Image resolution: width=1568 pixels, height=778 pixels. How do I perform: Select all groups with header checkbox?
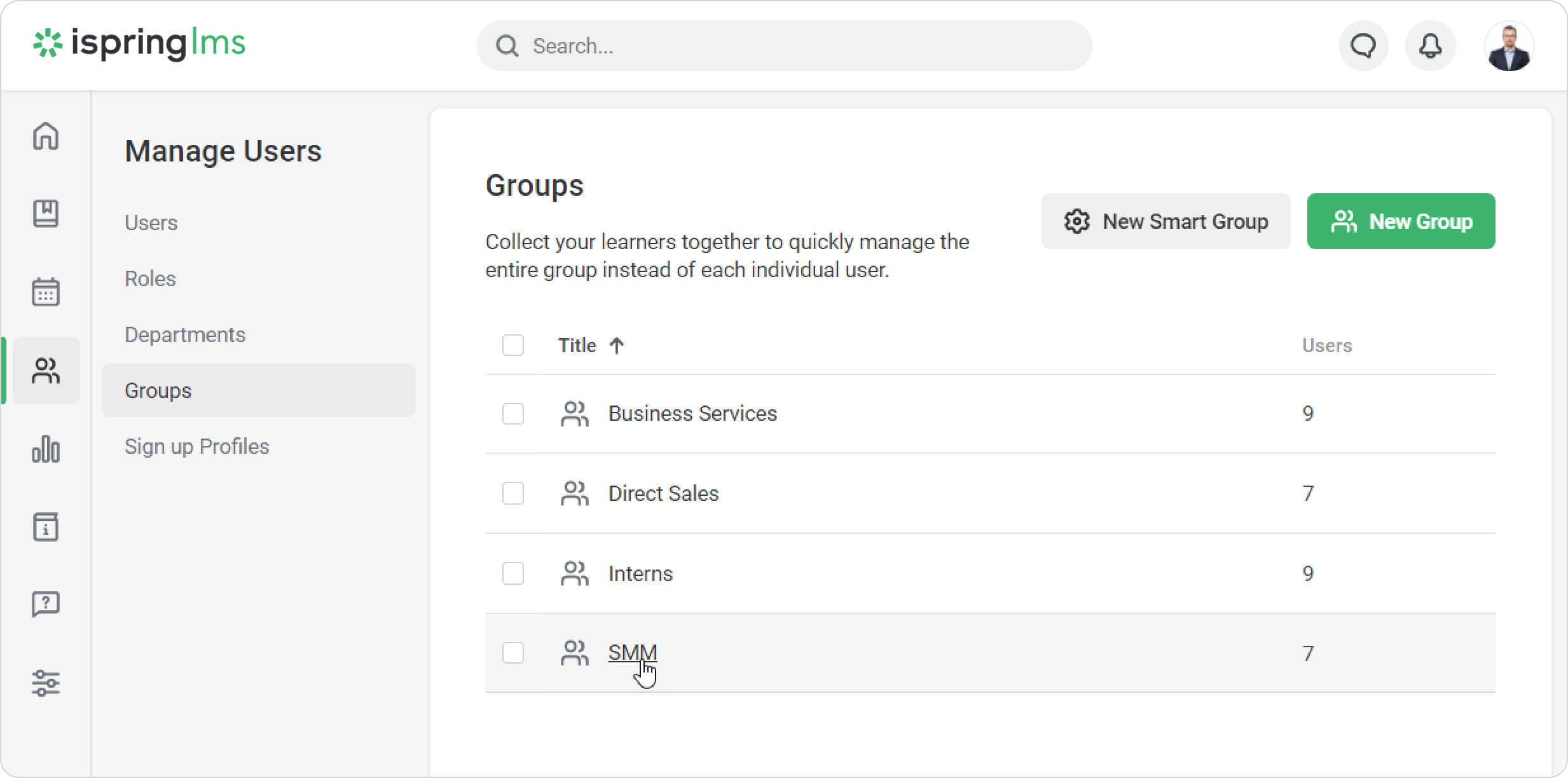513,345
